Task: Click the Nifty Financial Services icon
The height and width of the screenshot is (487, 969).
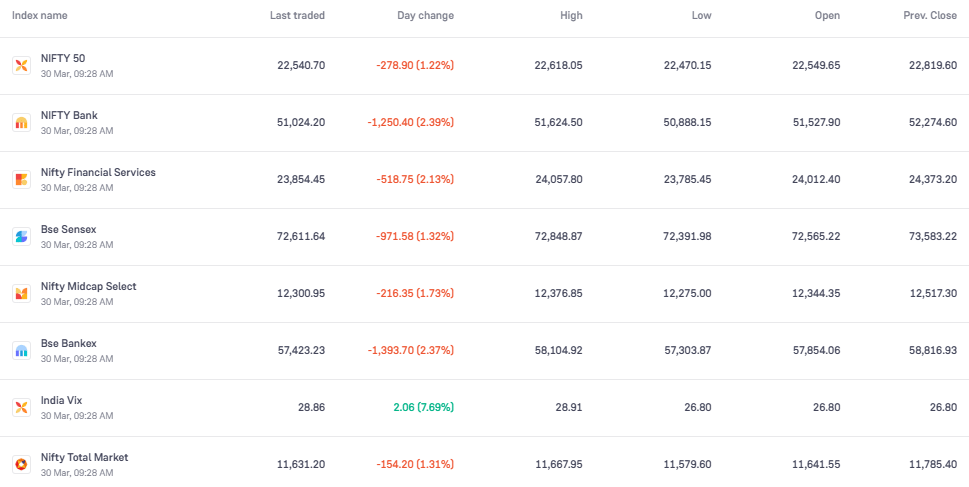Action: coord(21,180)
